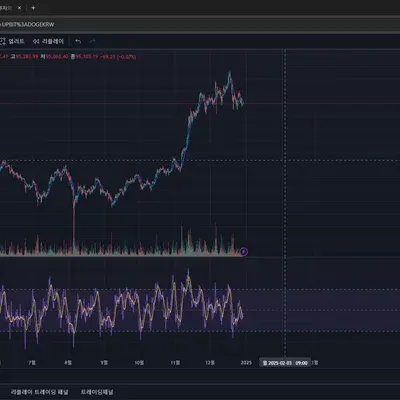The image size is (400, 400).
Task: Start the 리플레이 (replay) mode
Action: (48, 41)
